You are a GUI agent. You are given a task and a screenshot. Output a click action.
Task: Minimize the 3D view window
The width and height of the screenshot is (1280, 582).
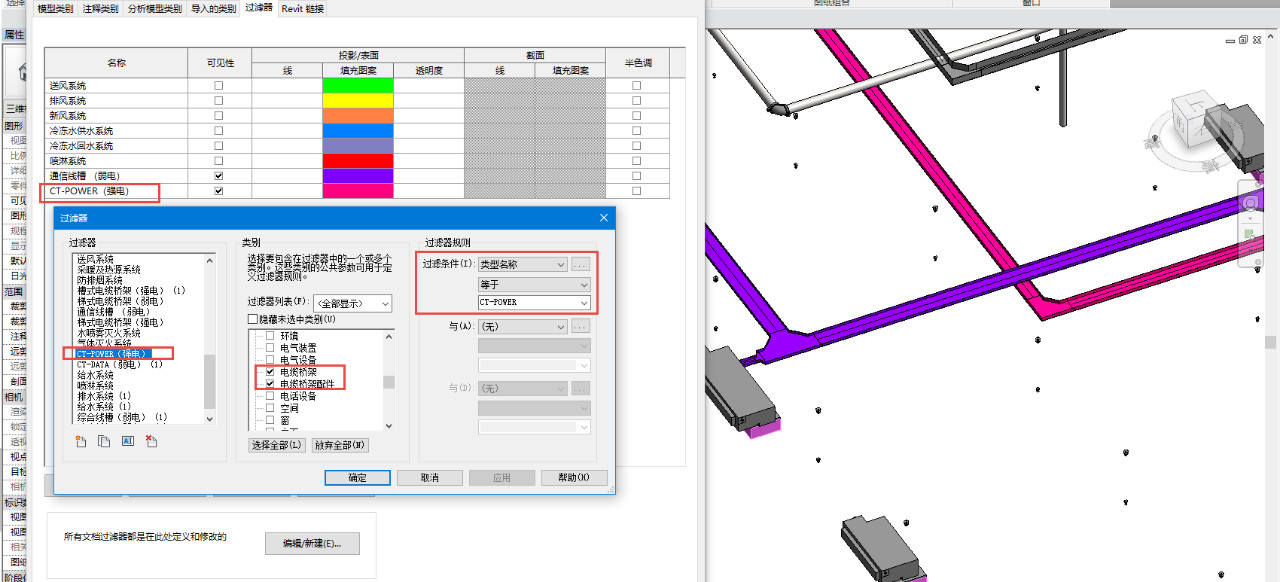(x=1229, y=40)
